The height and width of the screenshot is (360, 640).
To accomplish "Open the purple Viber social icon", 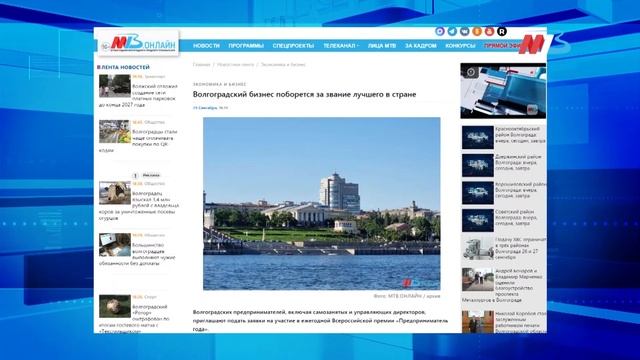I will [x=440, y=31].
